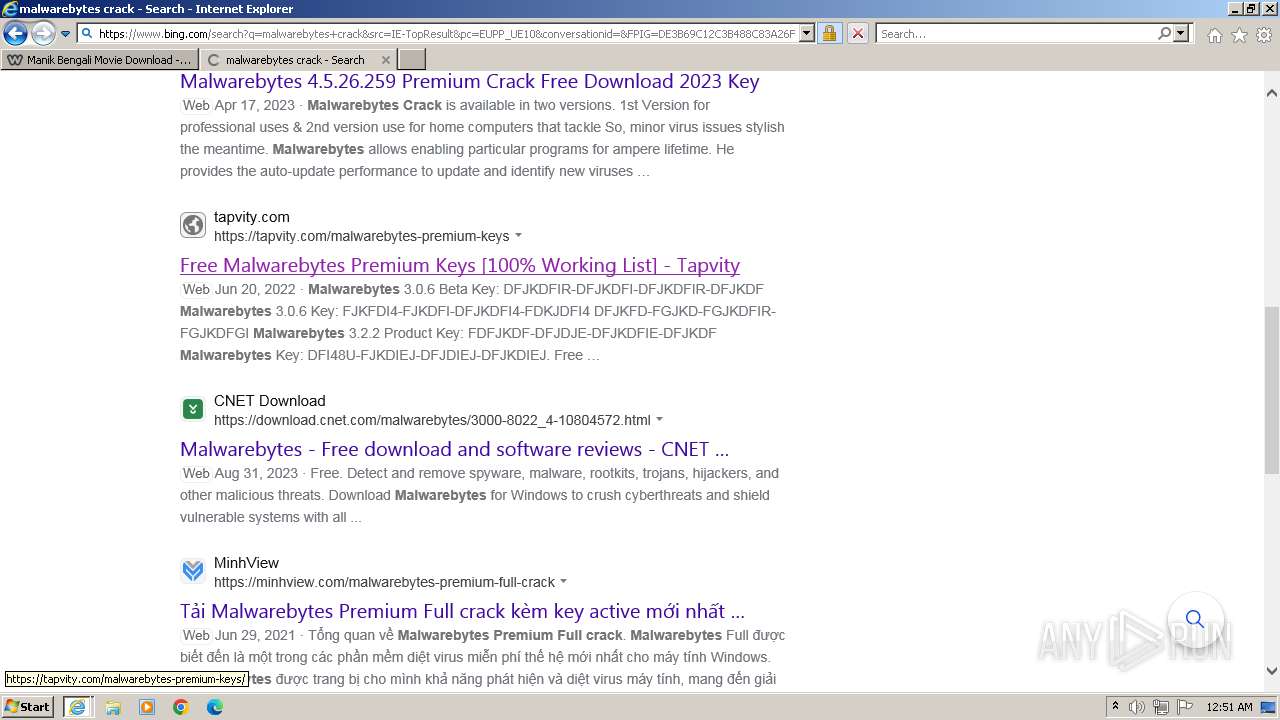
Task: Open Free Malwarebytes Premium Keys Tapvity link
Action: (x=460, y=265)
